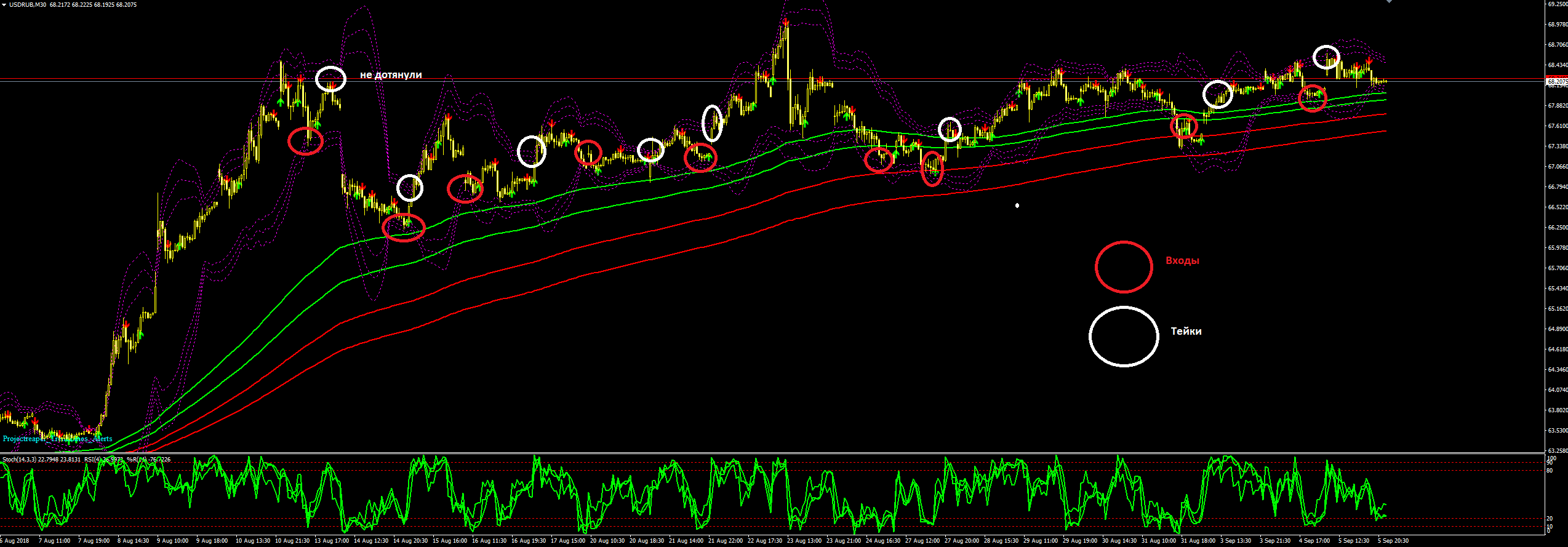Click the 80 level on stochastic scale

(x=1550, y=471)
